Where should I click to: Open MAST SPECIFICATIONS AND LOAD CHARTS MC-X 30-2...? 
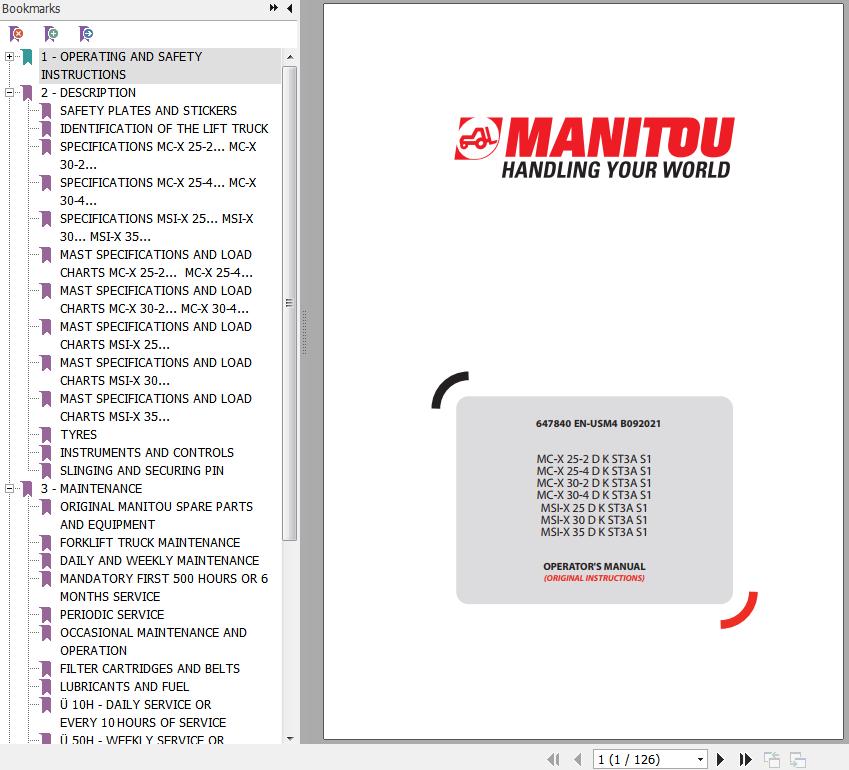[156, 299]
